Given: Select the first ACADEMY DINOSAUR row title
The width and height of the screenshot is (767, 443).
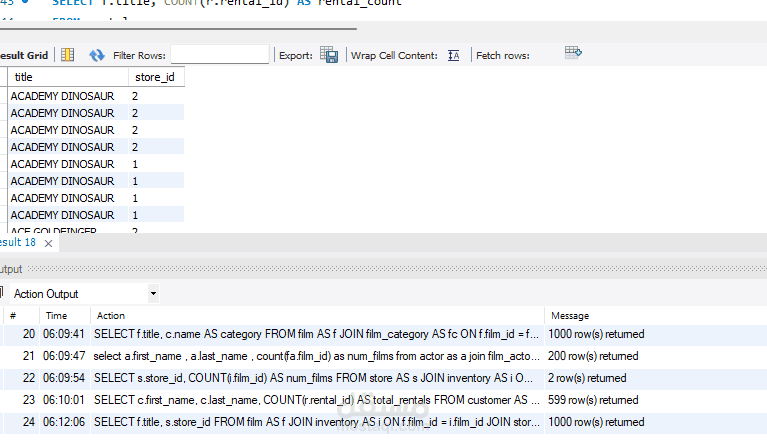Looking at the screenshot, I should 62,96.
